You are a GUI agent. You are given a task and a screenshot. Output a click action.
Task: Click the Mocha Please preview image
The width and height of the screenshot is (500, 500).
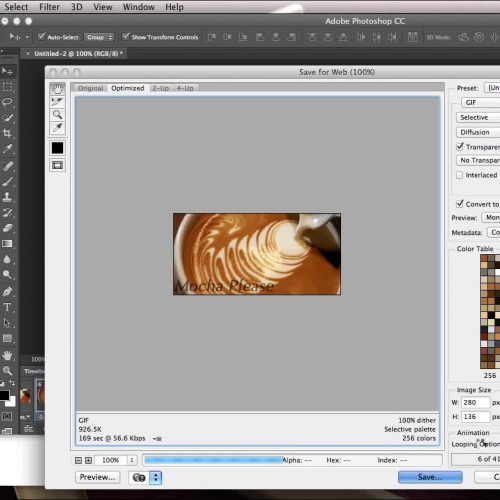coord(257,254)
